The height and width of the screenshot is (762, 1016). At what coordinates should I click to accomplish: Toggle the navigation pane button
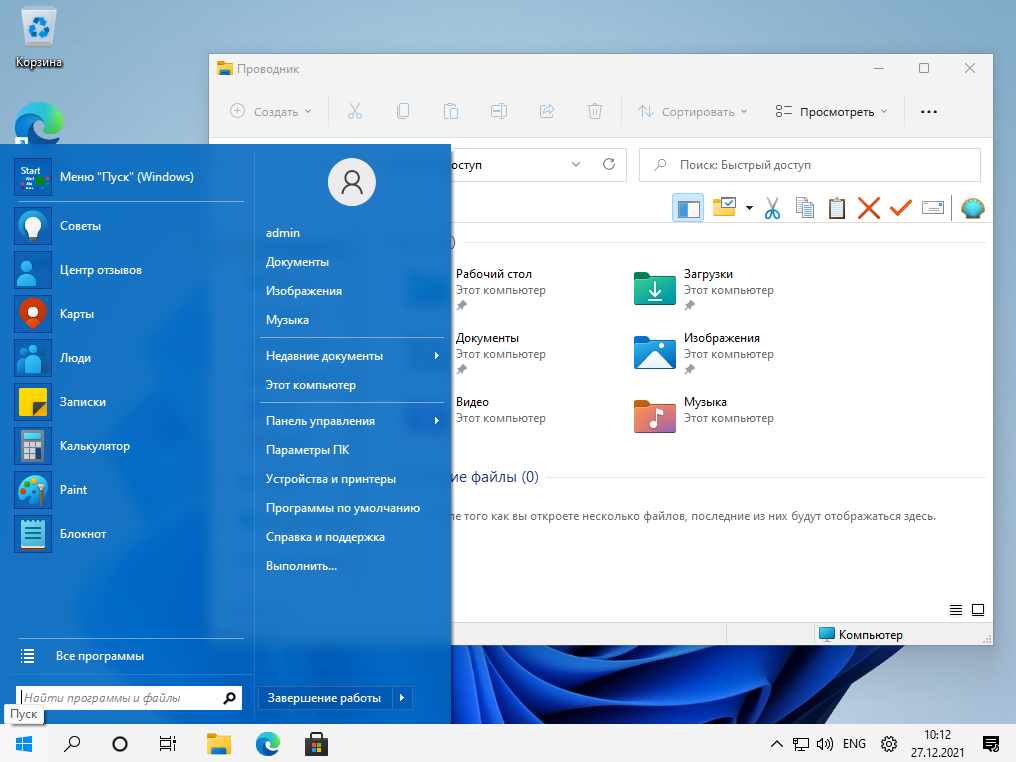coord(688,208)
